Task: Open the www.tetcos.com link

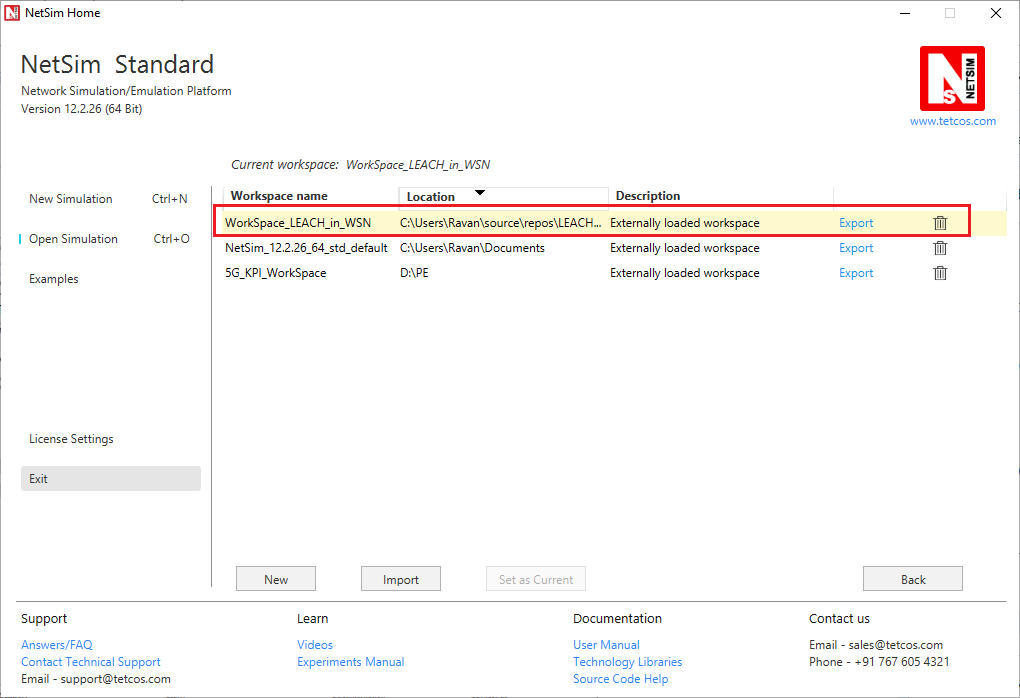Action: pyautogui.click(x=952, y=121)
